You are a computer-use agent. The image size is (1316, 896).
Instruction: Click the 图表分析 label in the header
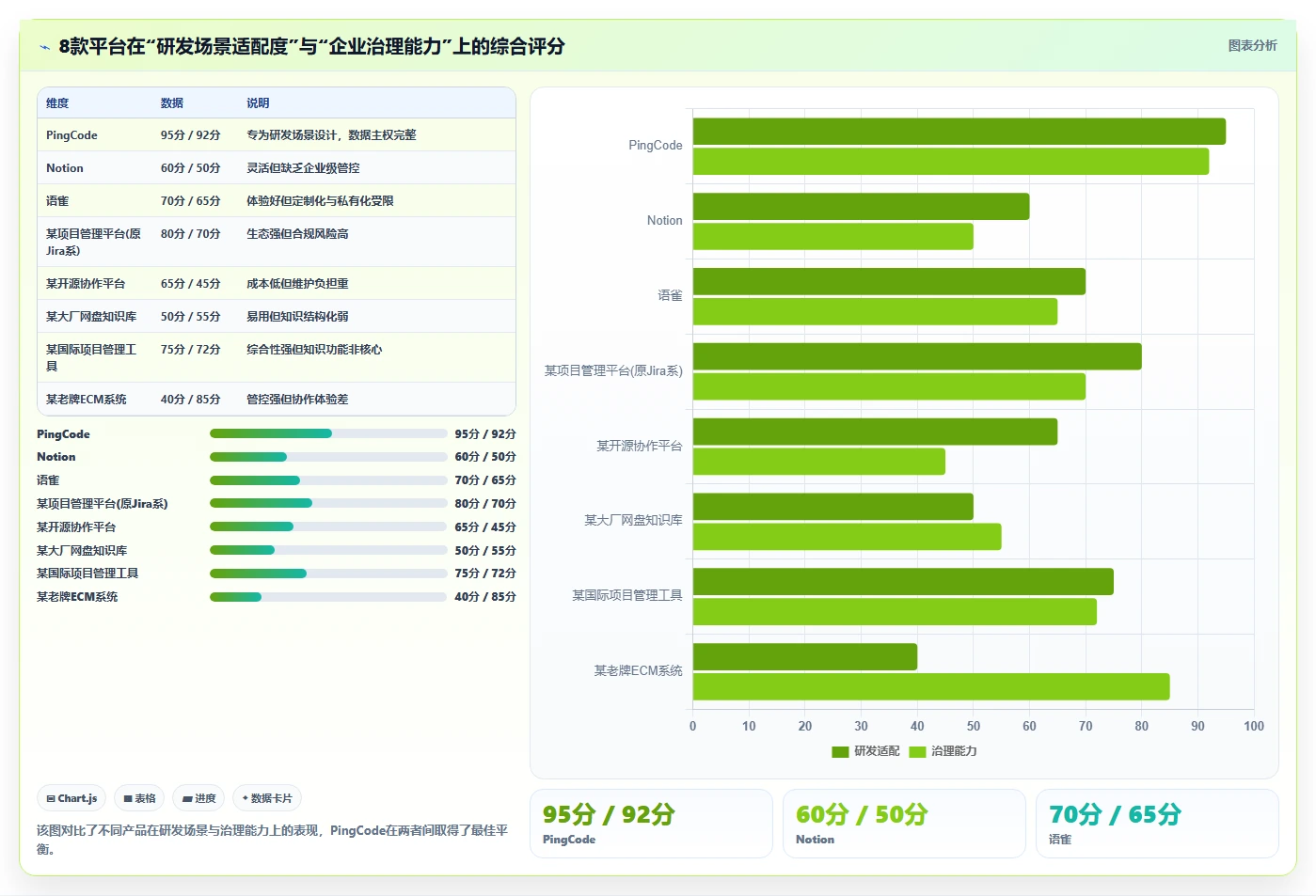(1252, 45)
